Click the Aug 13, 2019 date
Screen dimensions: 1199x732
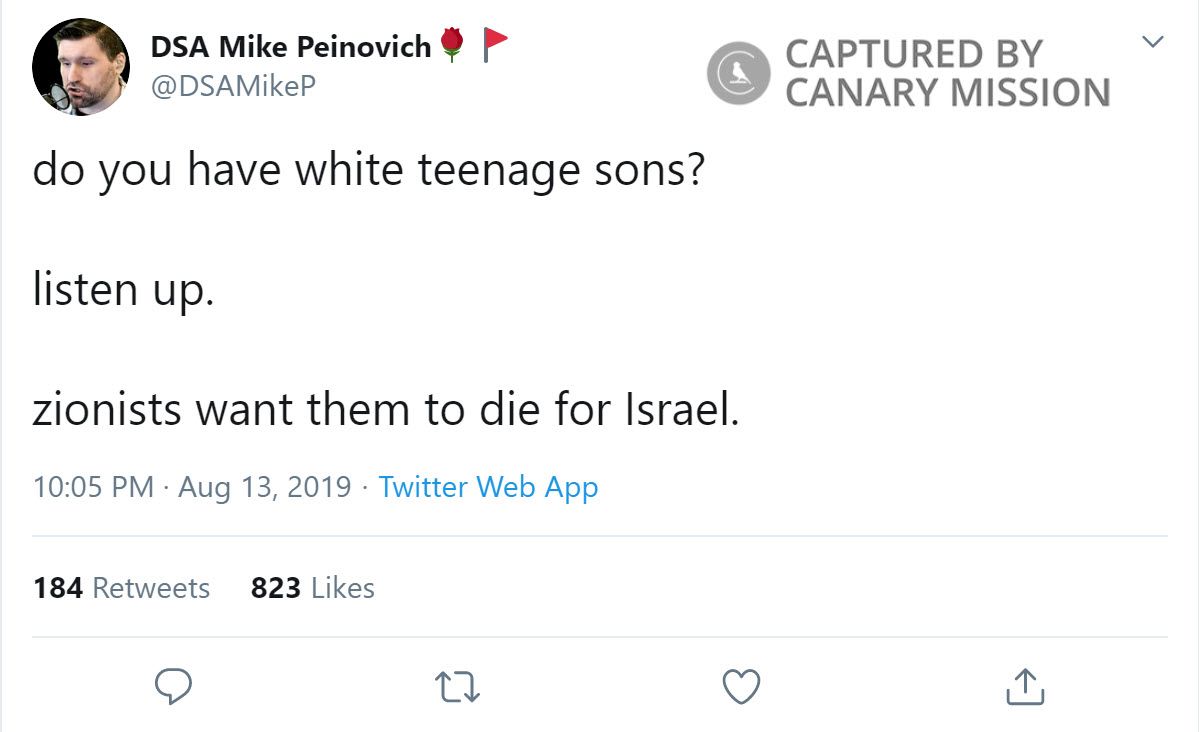click(x=265, y=488)
